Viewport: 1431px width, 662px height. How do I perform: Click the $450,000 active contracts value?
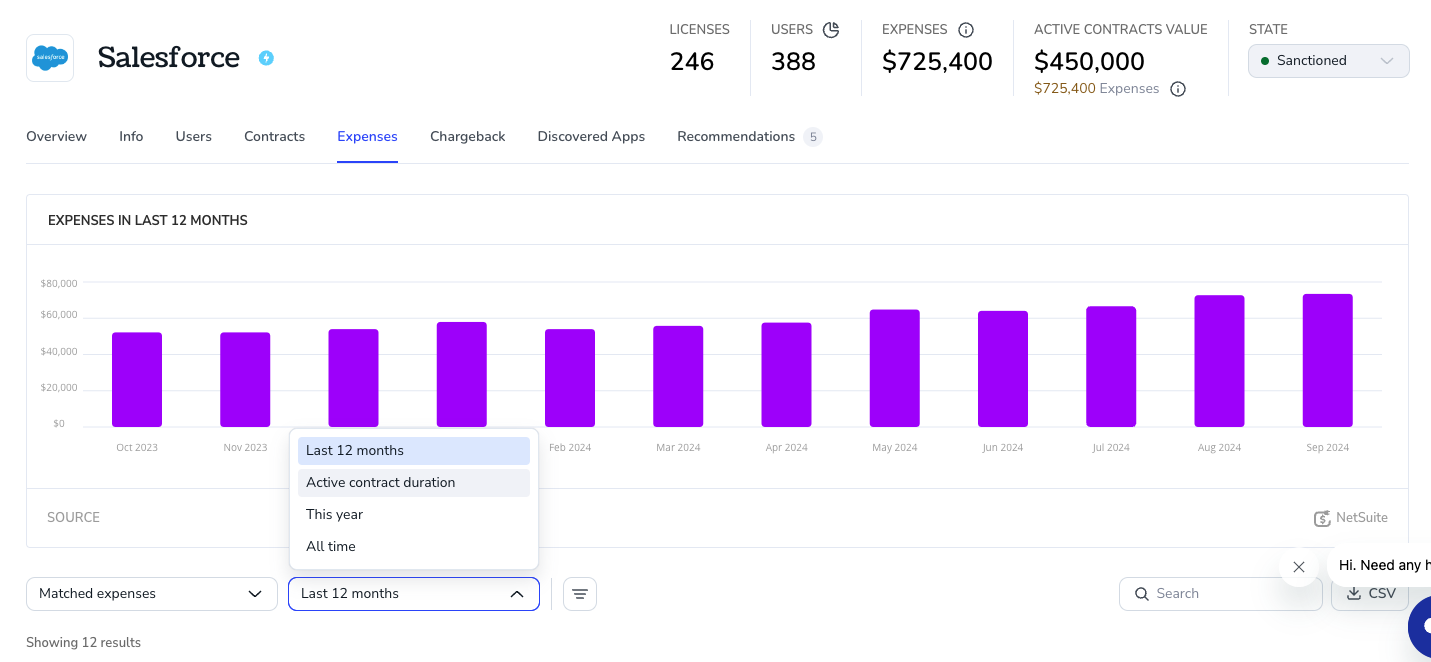[x=1089, y=62]
